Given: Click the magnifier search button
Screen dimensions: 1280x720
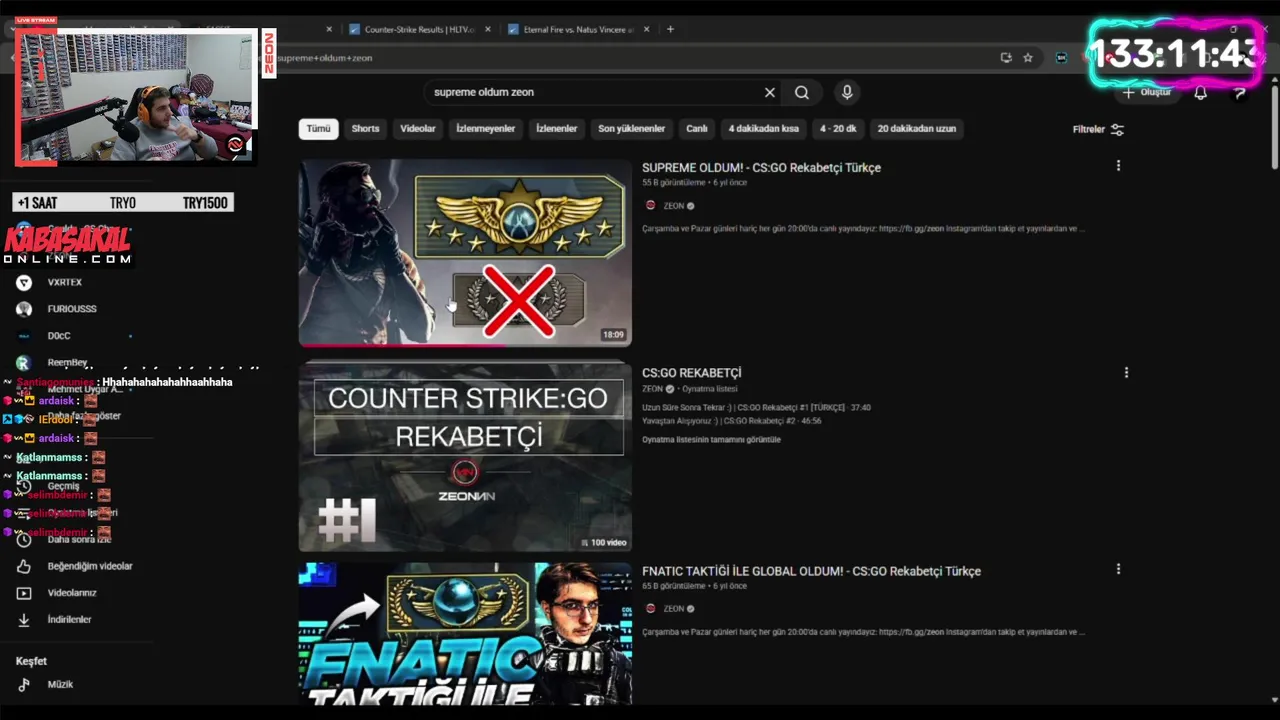Looking at the screenshot, I should [x=802, y=92].
